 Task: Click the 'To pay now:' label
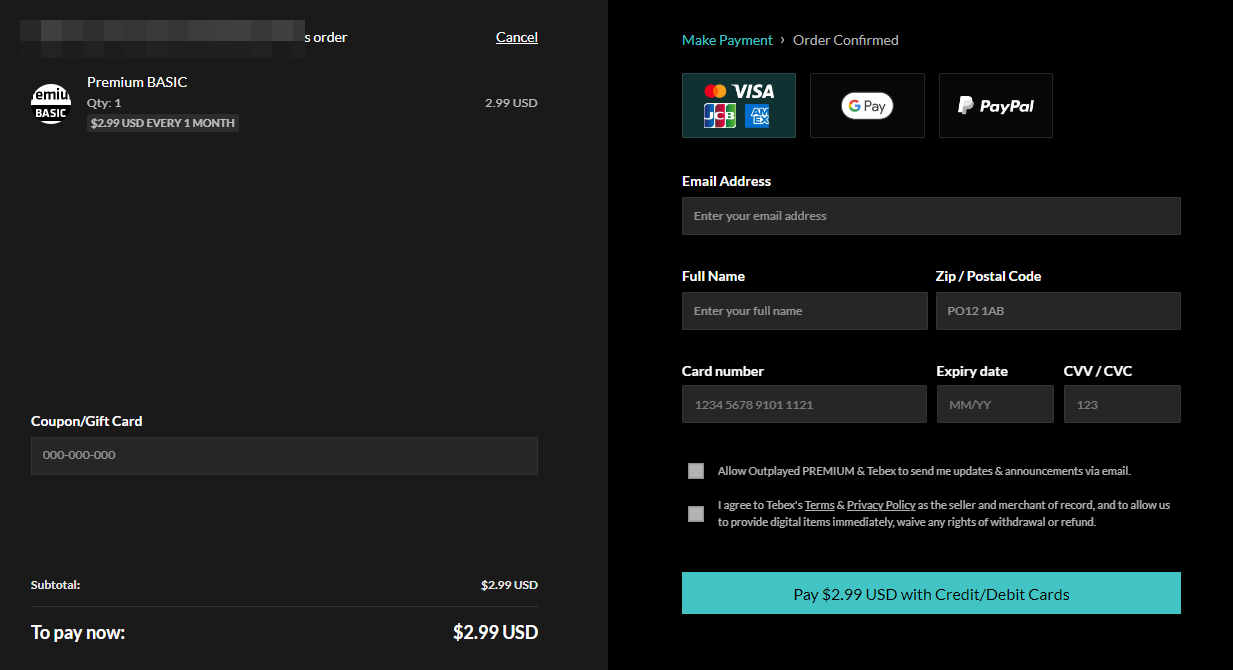[x=78, y=632]
